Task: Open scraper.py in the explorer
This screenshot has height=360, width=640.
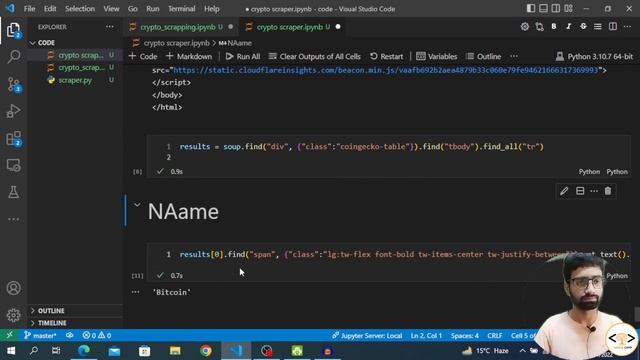Action: click(75, 80)
